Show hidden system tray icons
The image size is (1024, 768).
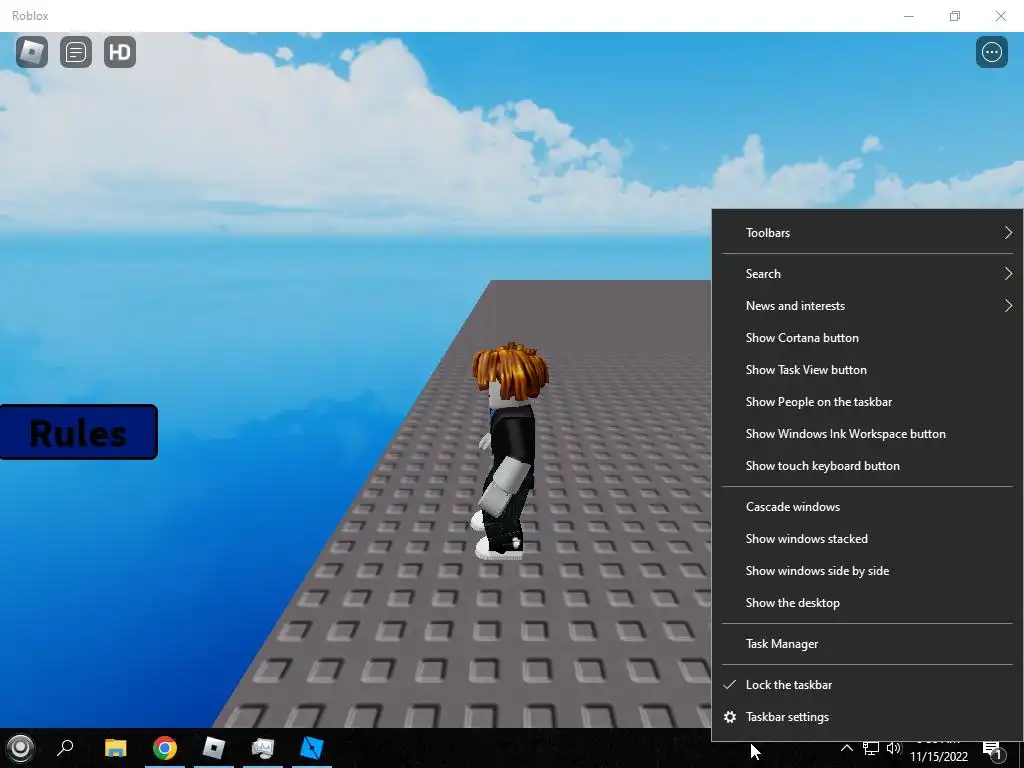(x=846, y=748)
